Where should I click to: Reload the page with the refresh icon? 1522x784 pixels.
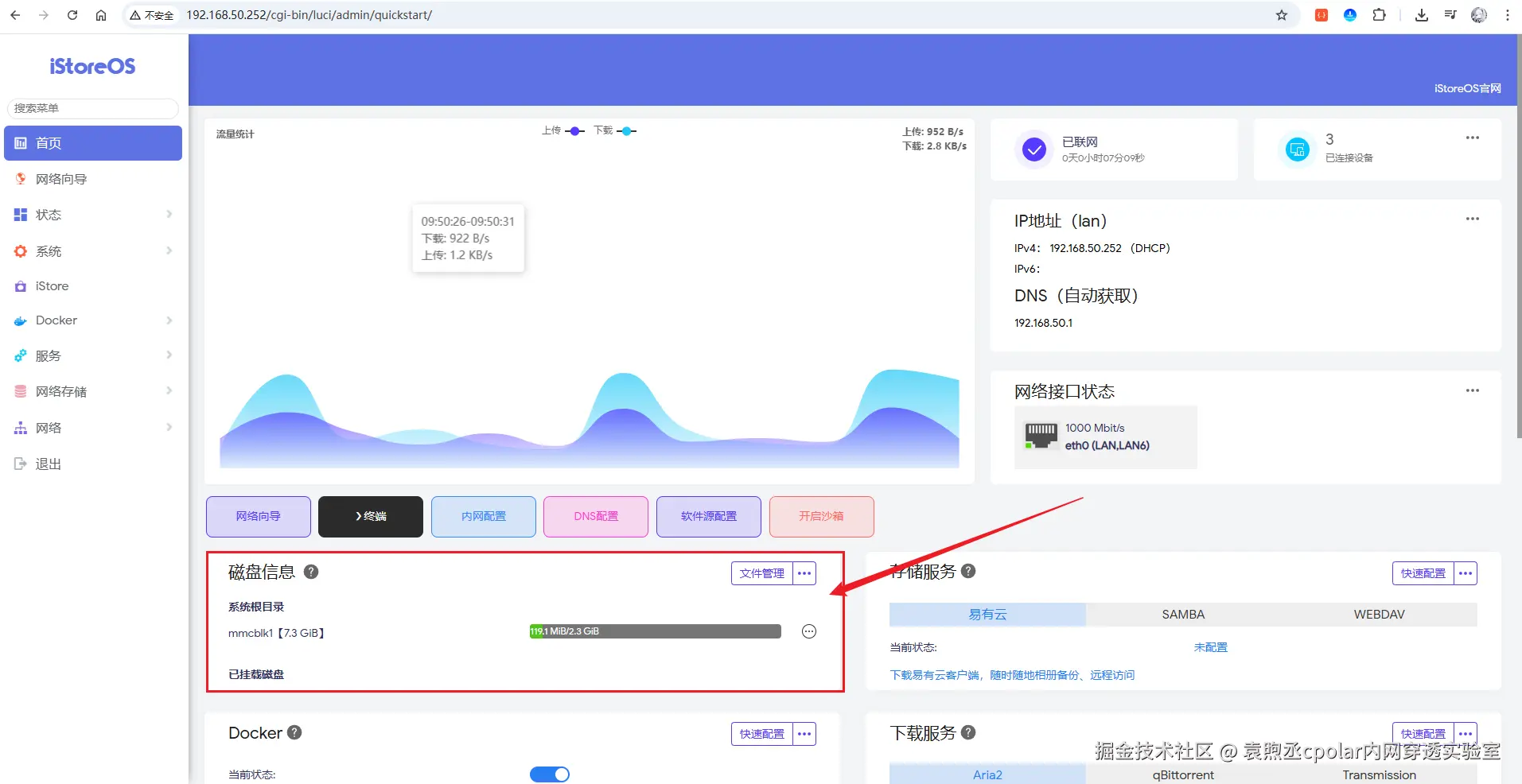[x=72, y=15]
